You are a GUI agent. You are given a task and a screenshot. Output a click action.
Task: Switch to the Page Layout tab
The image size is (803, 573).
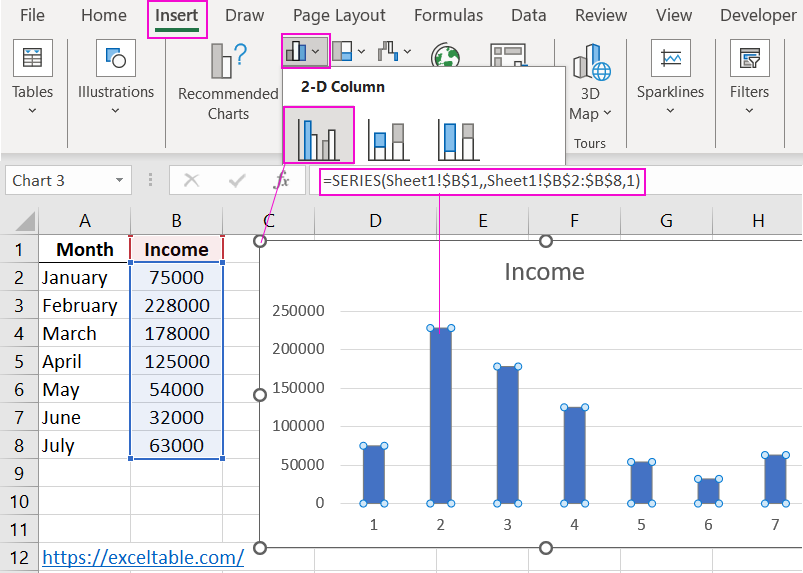[x=339, y=15]
